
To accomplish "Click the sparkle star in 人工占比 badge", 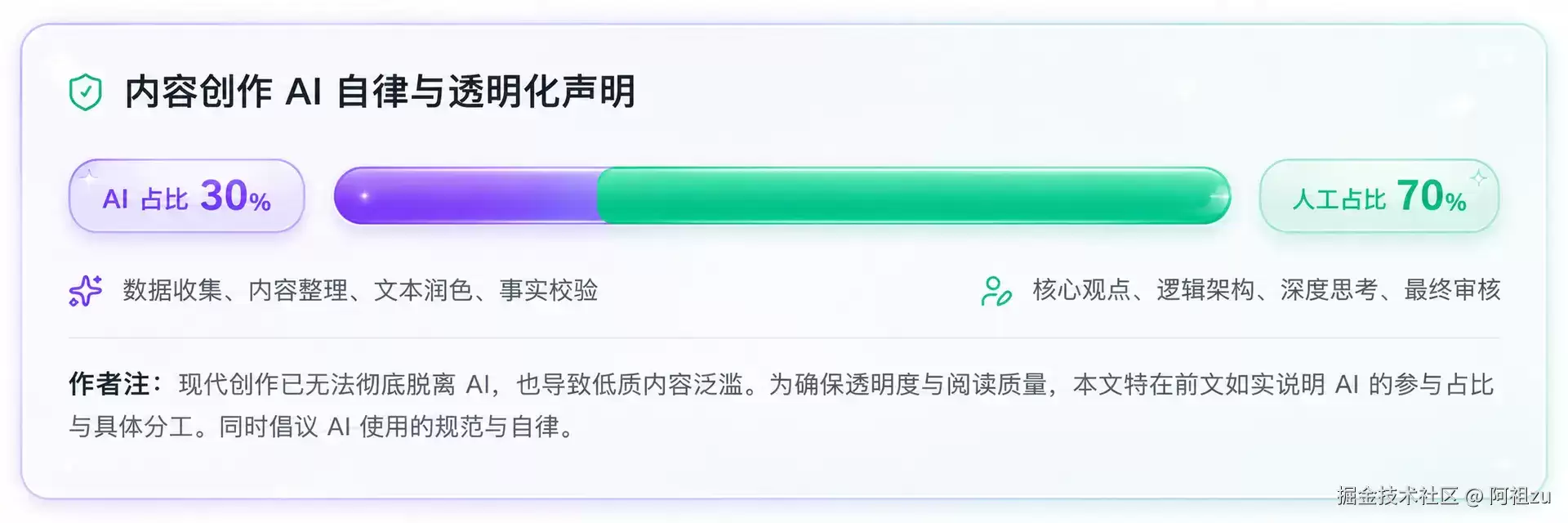I will (x=1478, y=177).
